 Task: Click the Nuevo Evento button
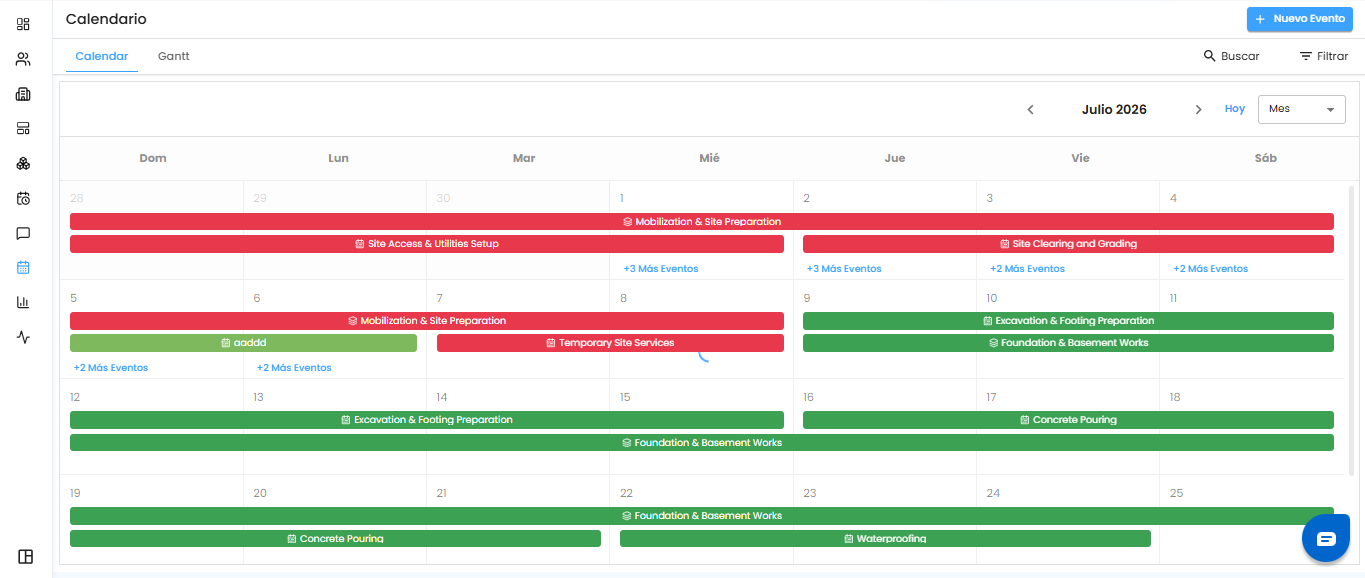click(1299, 19)
